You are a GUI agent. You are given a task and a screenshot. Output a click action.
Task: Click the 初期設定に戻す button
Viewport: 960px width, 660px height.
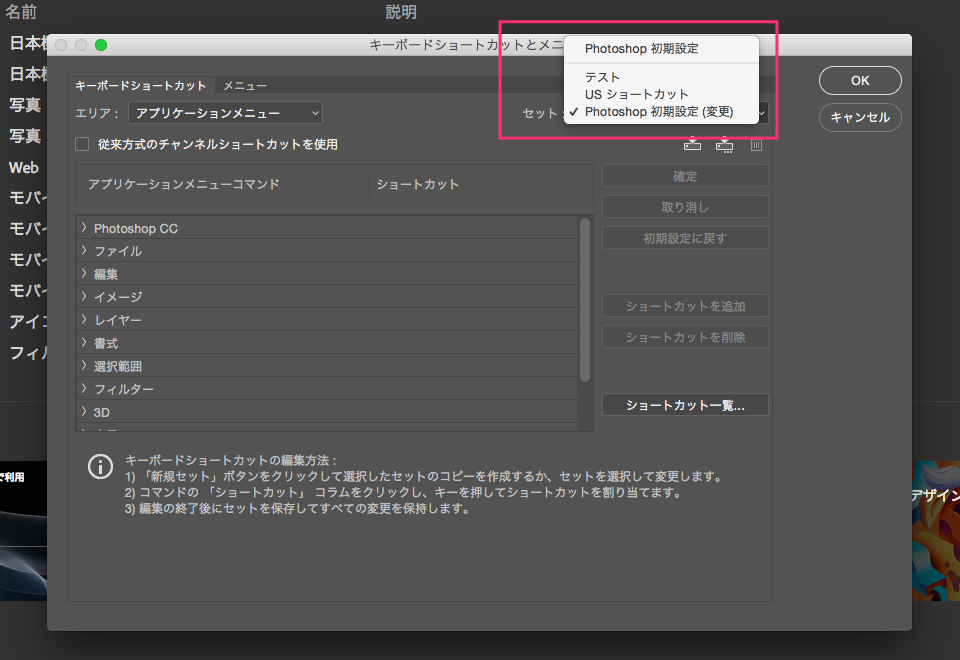685,238
